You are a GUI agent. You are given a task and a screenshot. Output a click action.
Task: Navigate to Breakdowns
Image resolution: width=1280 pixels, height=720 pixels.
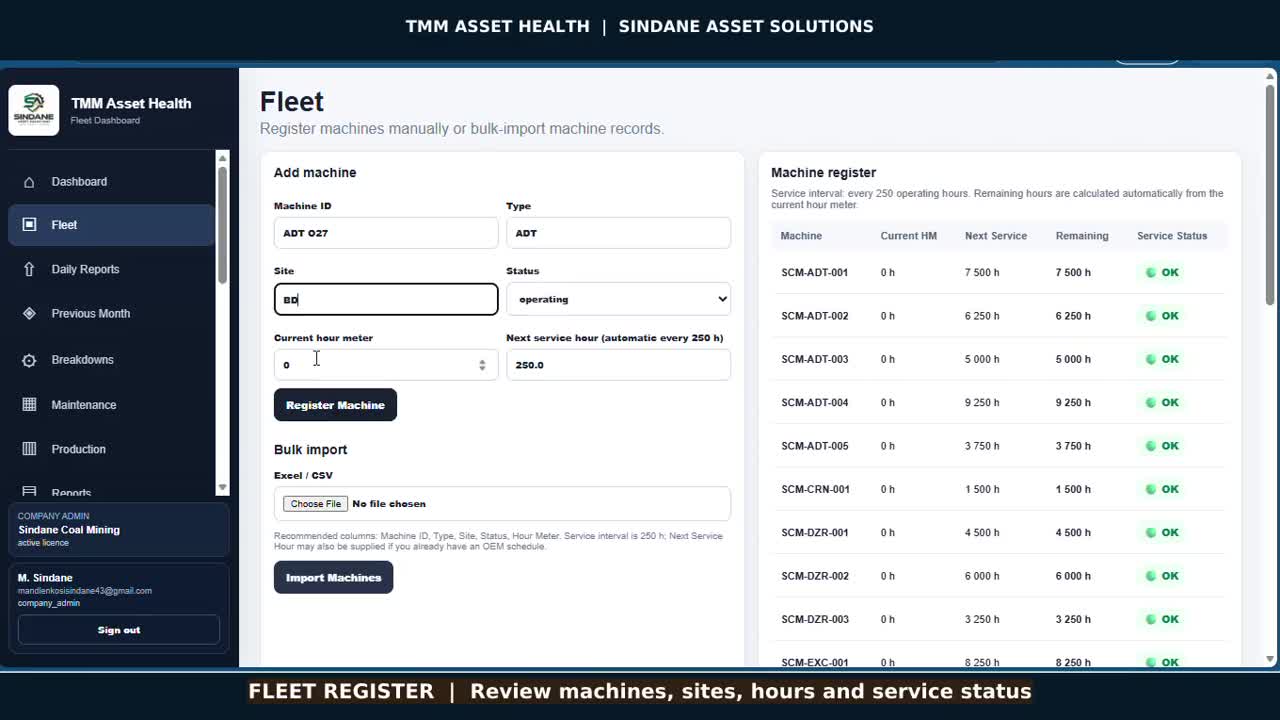click(x=111, y=360)
